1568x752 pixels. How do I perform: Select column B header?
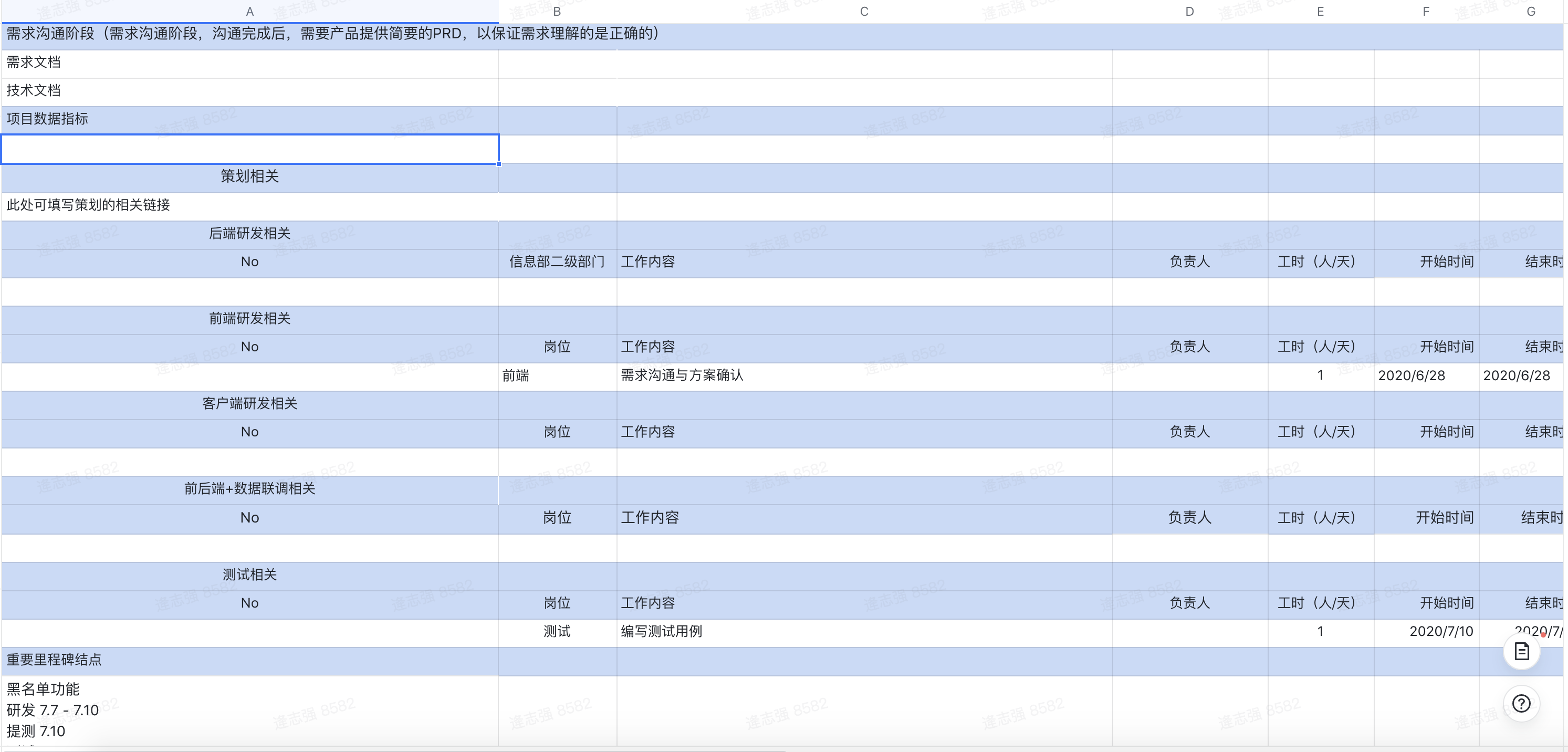pos(557,12)
